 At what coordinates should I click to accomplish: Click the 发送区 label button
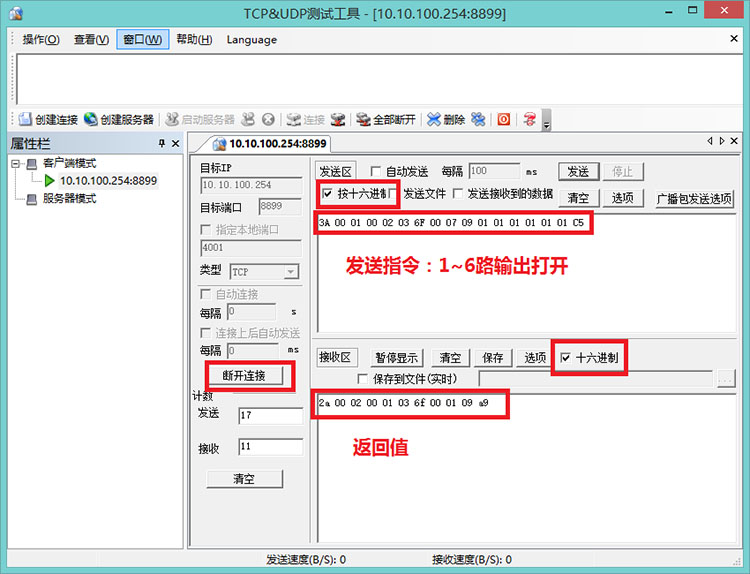coord(336,172)
